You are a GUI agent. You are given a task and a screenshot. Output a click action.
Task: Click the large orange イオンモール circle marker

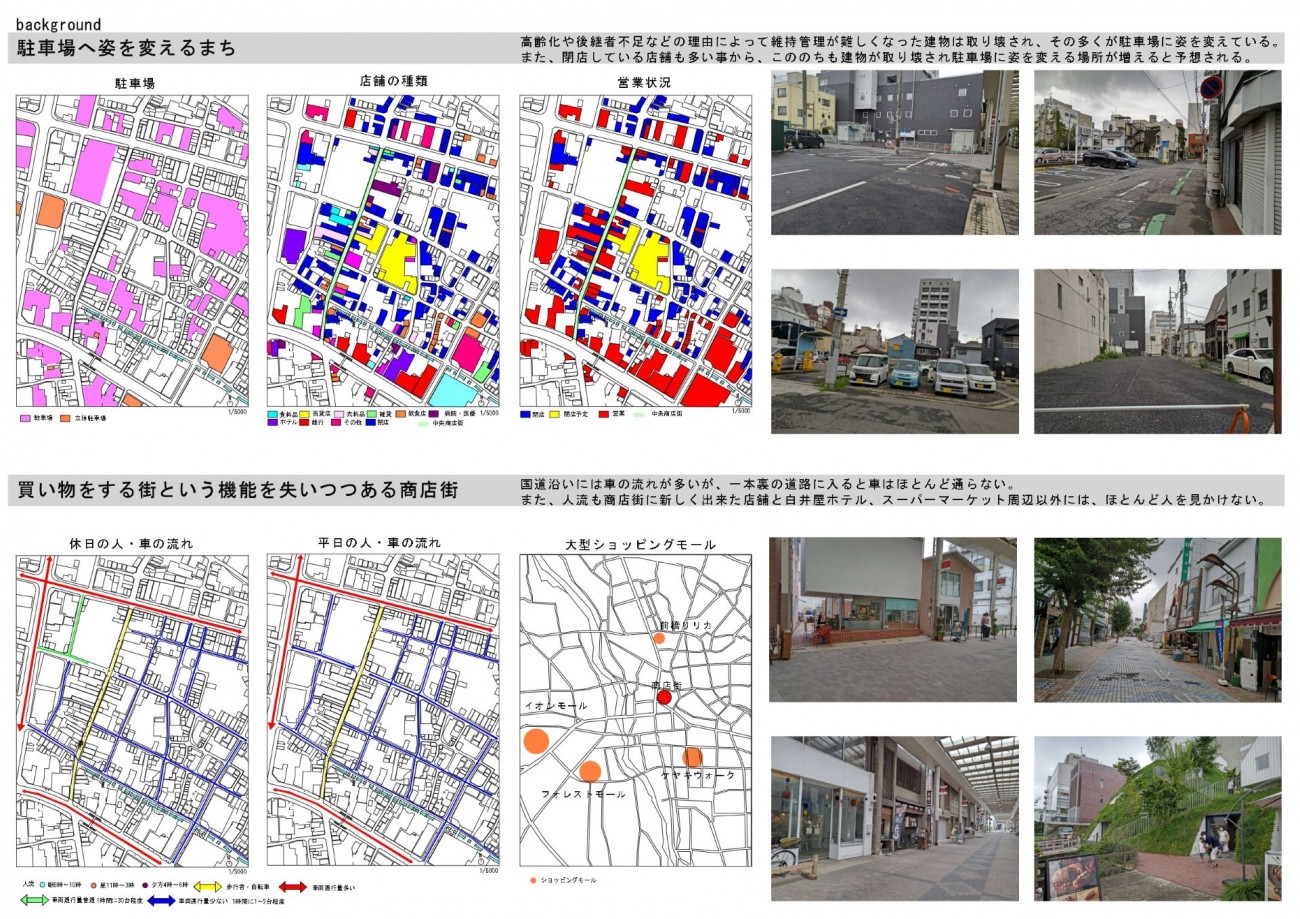click(x=536, y=741)
